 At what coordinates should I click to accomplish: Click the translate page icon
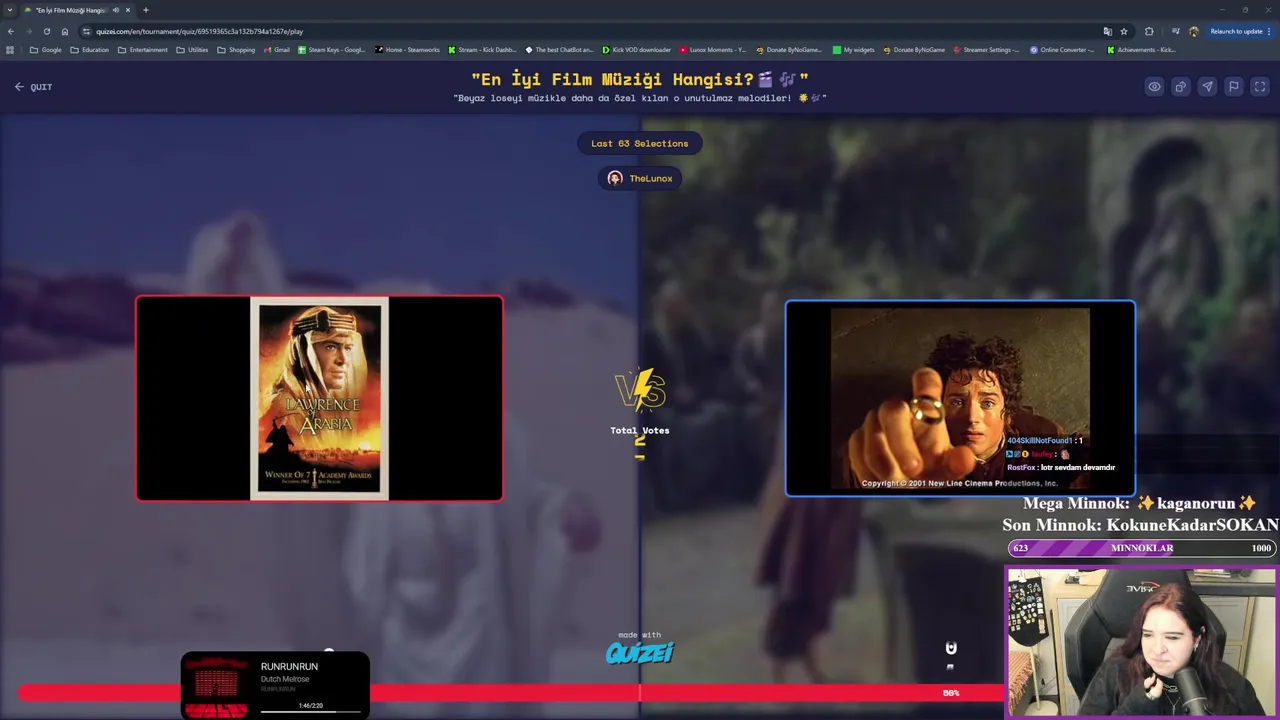1107,31
